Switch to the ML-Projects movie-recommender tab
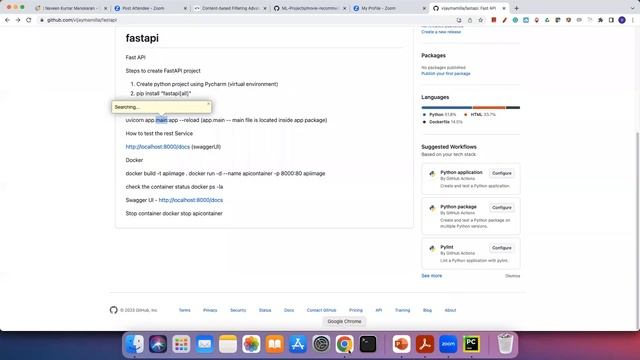This screenshot has width=640, height=360. click(309, 8)
